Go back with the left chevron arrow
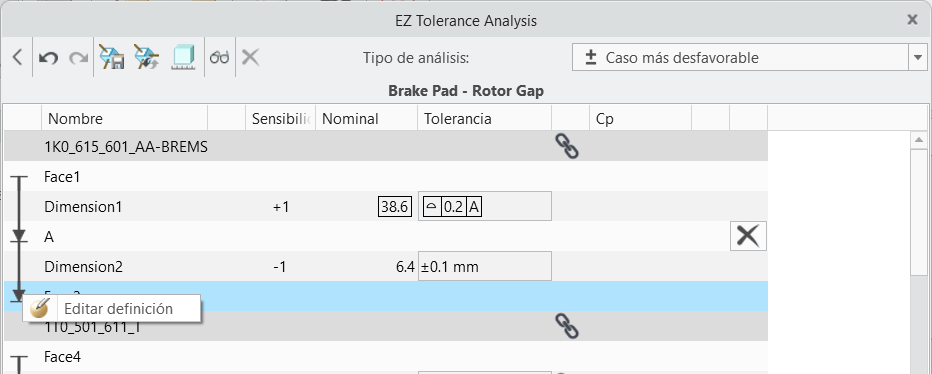Screen dimensions: 932x374 [x=17, y=58]
